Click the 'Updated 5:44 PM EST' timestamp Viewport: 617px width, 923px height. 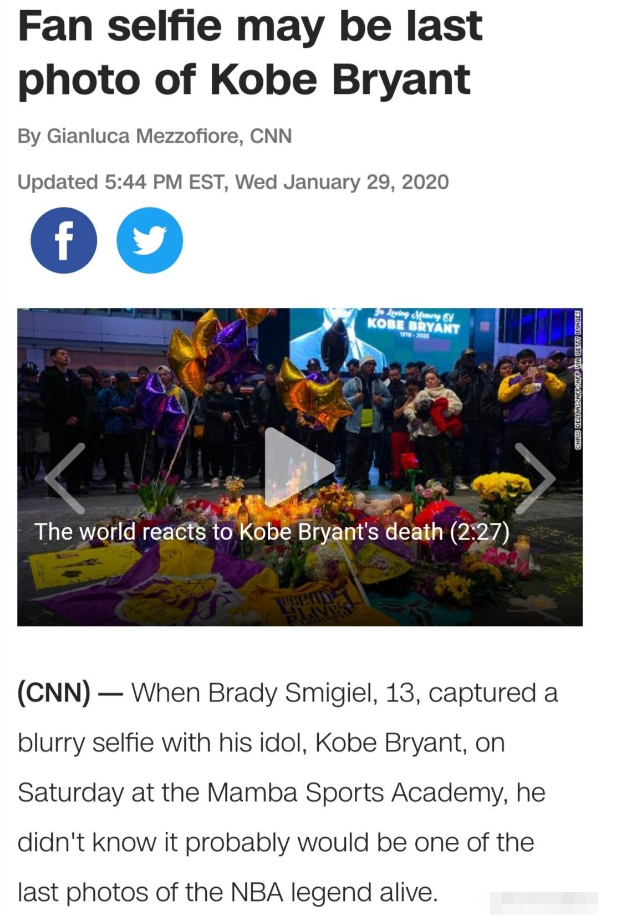coord(122,182)
